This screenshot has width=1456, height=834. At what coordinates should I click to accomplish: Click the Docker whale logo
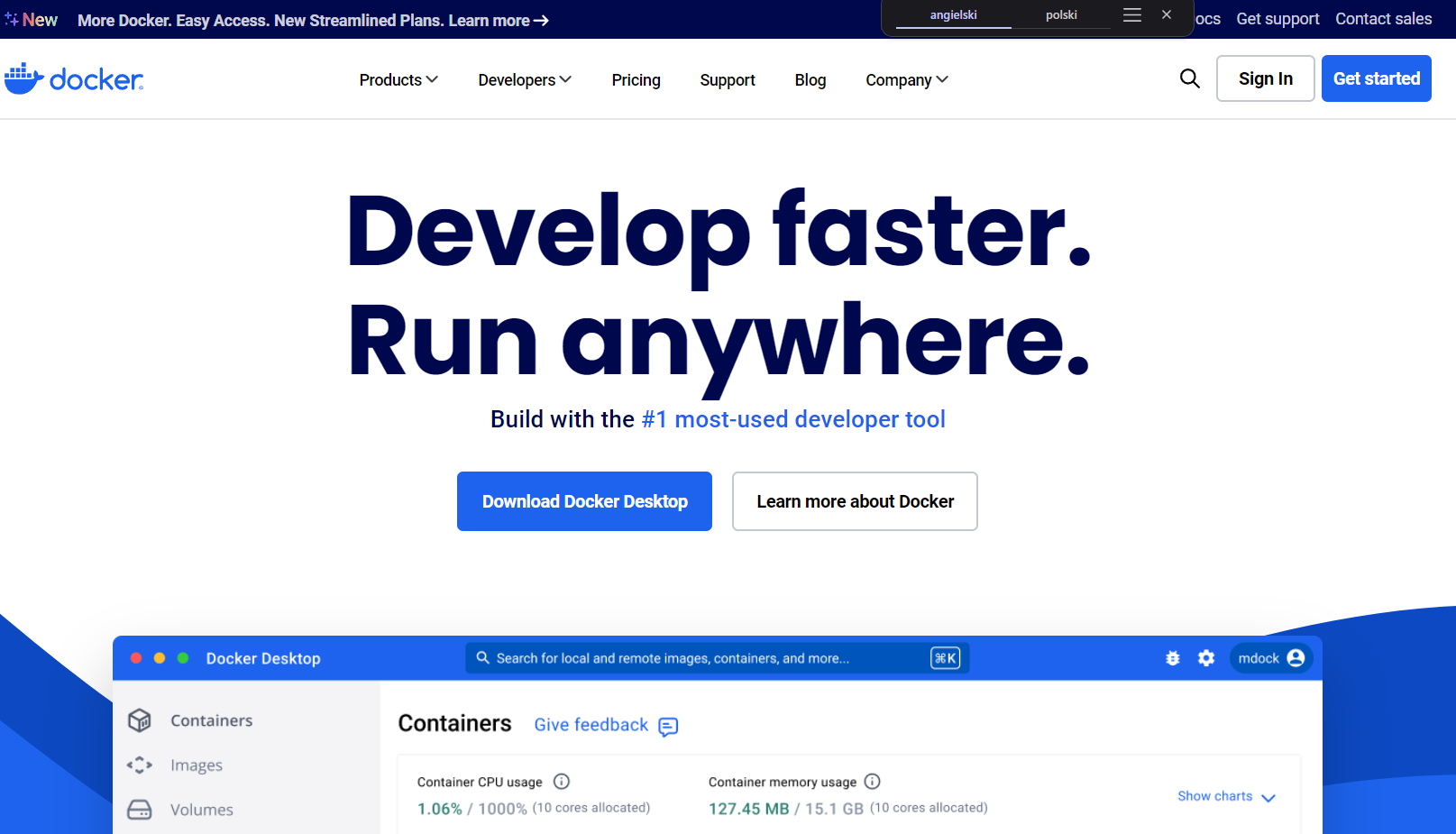pyautogui.click(x=74, y=79)
